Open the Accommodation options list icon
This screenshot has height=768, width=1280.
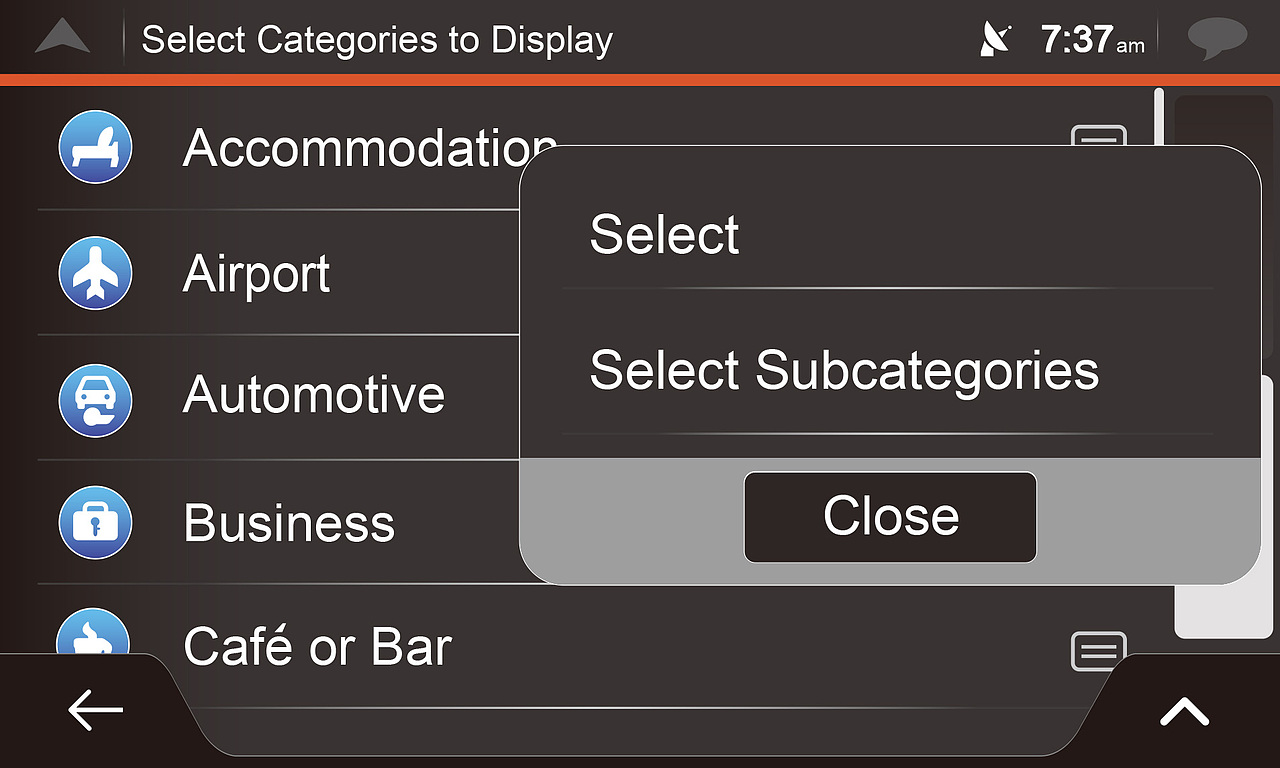[1098, 136]
